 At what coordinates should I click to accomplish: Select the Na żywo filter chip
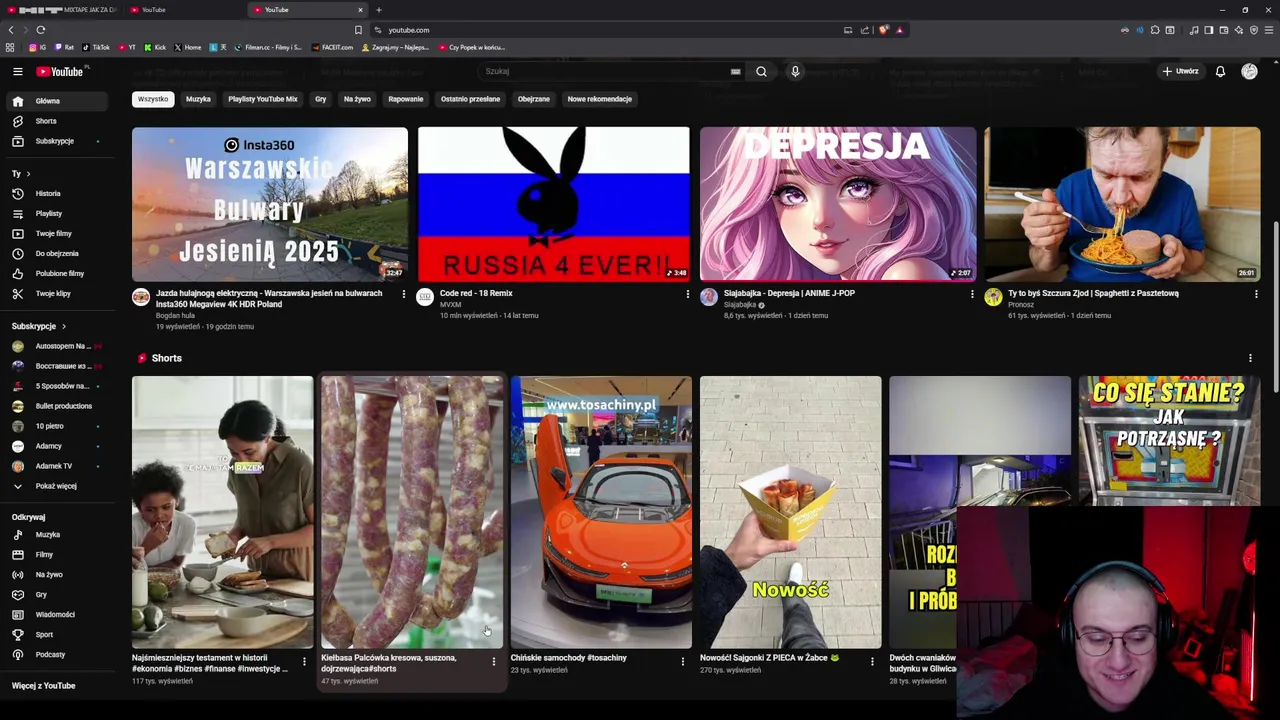357,99
